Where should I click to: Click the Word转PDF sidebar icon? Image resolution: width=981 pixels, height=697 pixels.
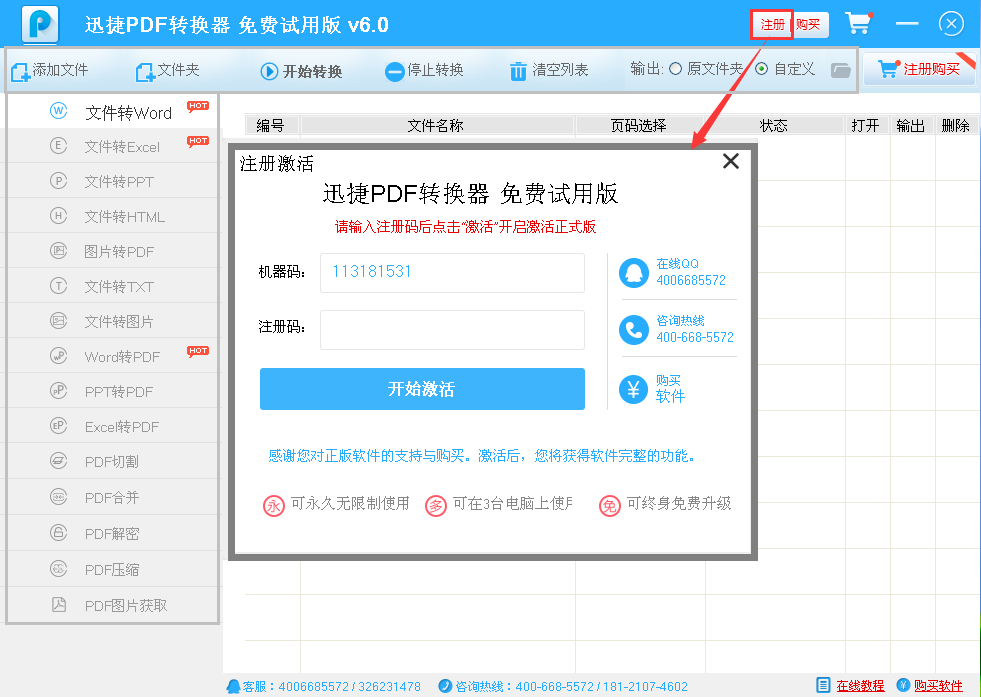tap(58, 356)
